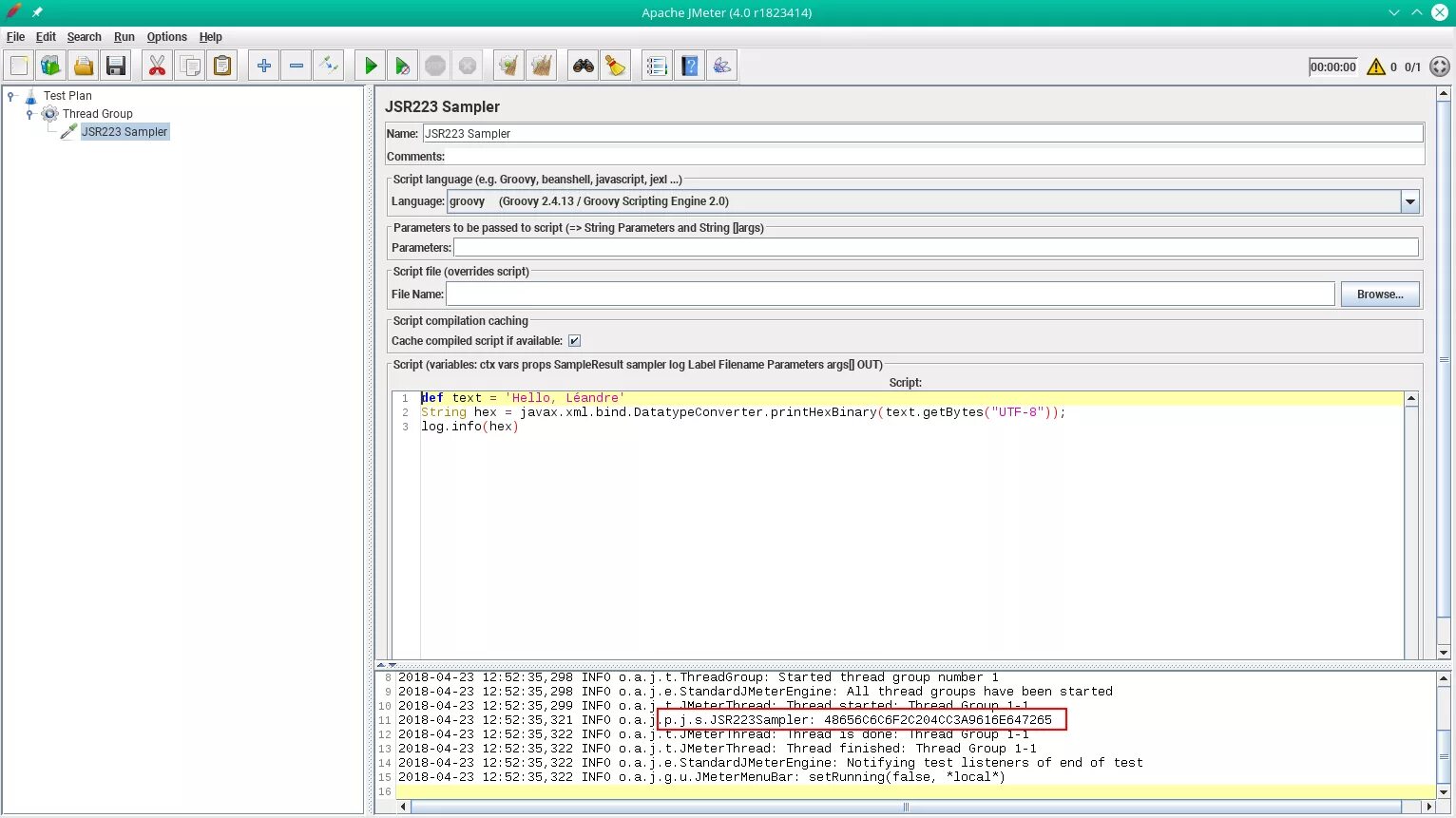Viewport: 1456px width, 818px height.
Task: Click the remote engines status icon
Action: coord(1440,67)
